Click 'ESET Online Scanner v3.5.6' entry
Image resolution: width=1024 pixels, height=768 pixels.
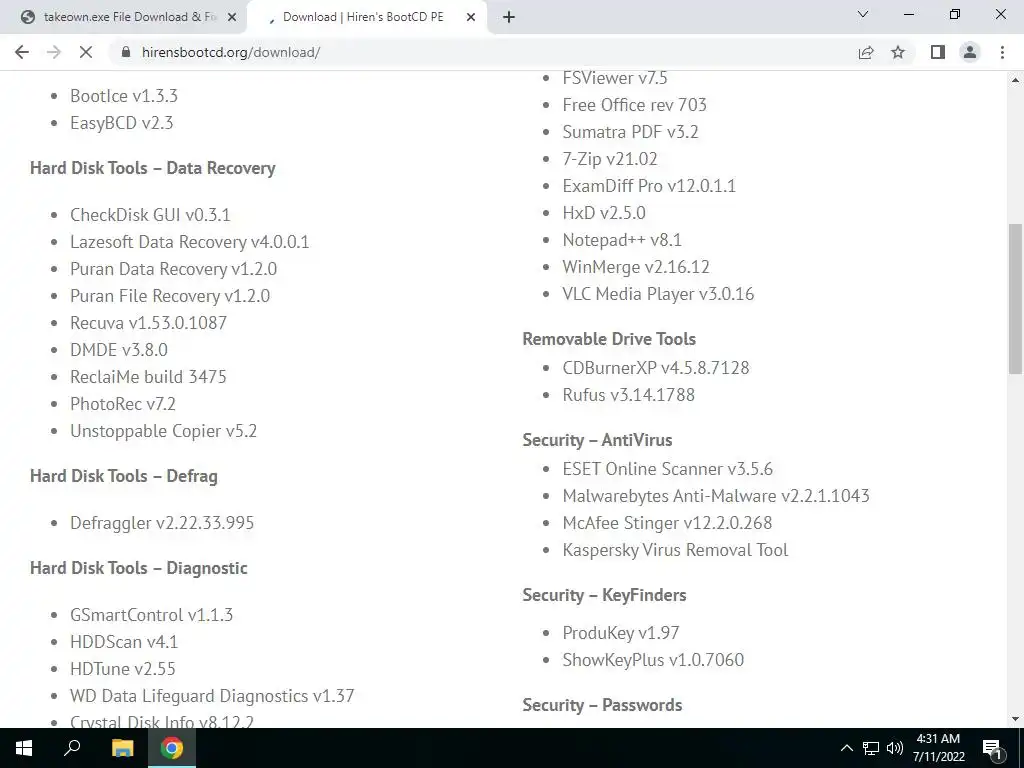(x=667, y=469)
